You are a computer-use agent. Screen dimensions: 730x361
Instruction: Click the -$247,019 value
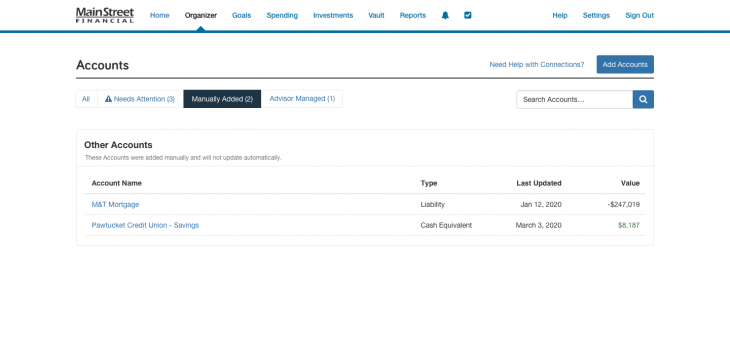(x=624, y=204)
